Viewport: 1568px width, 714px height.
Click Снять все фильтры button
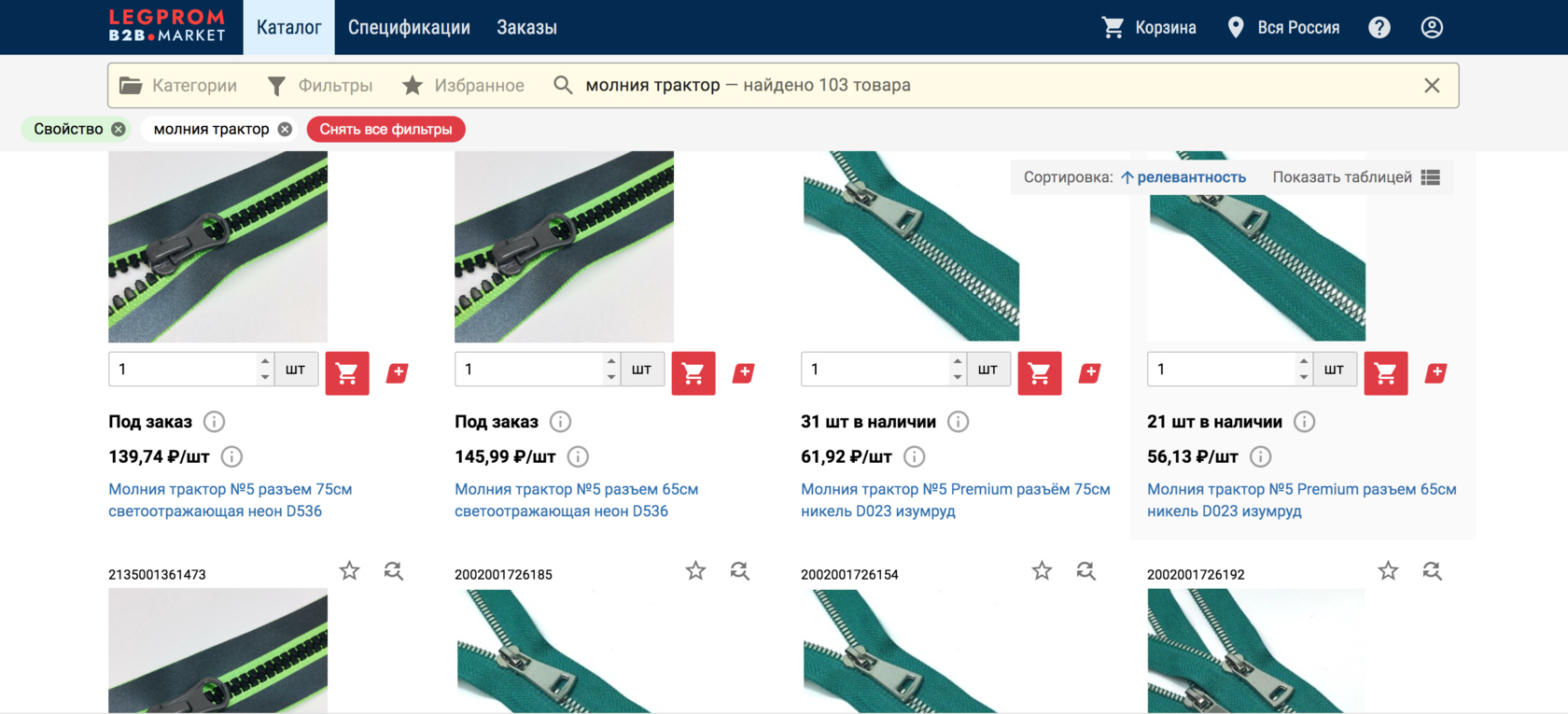pyautogui.click(x=385, y=129)
